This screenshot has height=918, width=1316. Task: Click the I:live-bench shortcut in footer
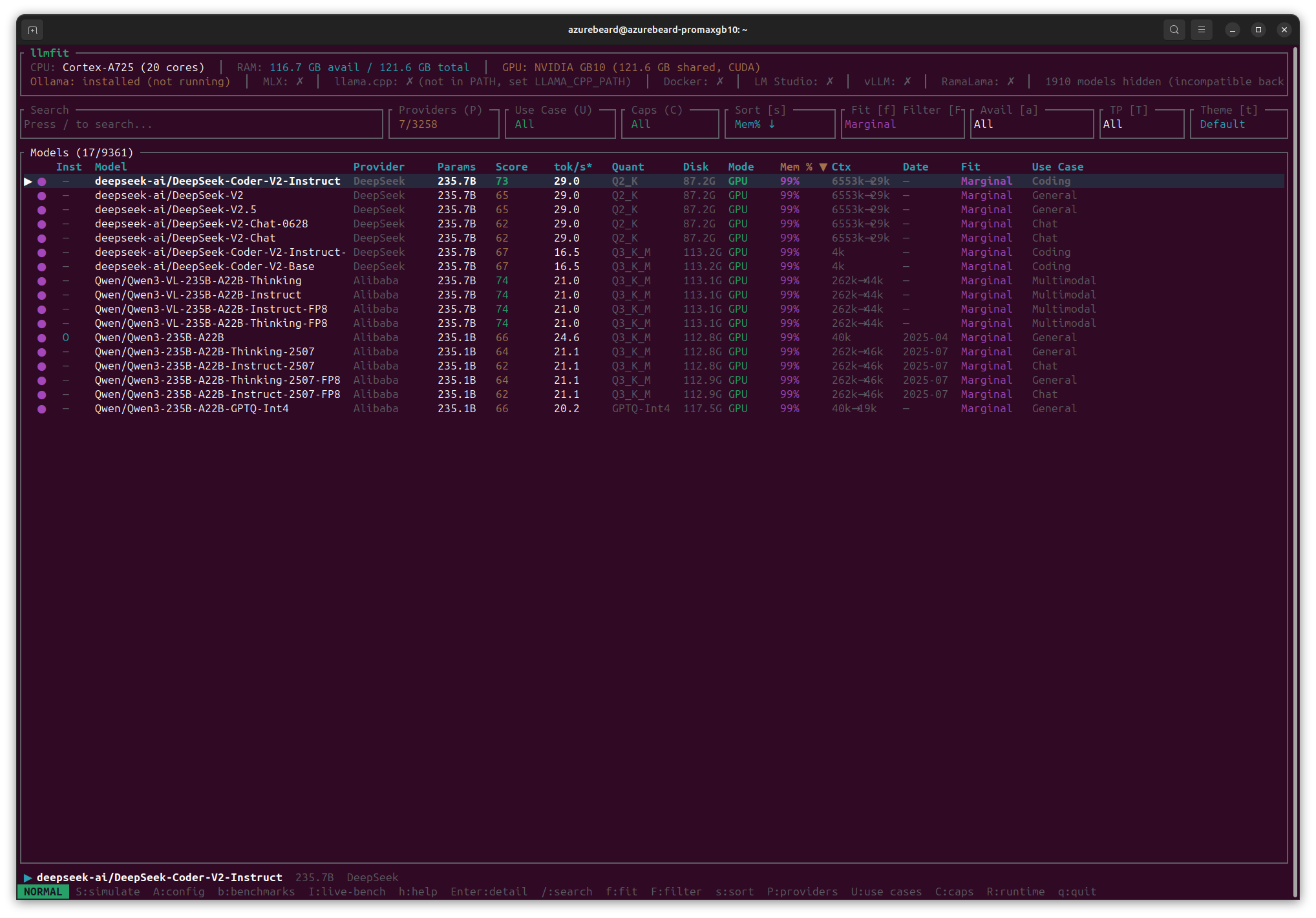[x=346, y=892]
